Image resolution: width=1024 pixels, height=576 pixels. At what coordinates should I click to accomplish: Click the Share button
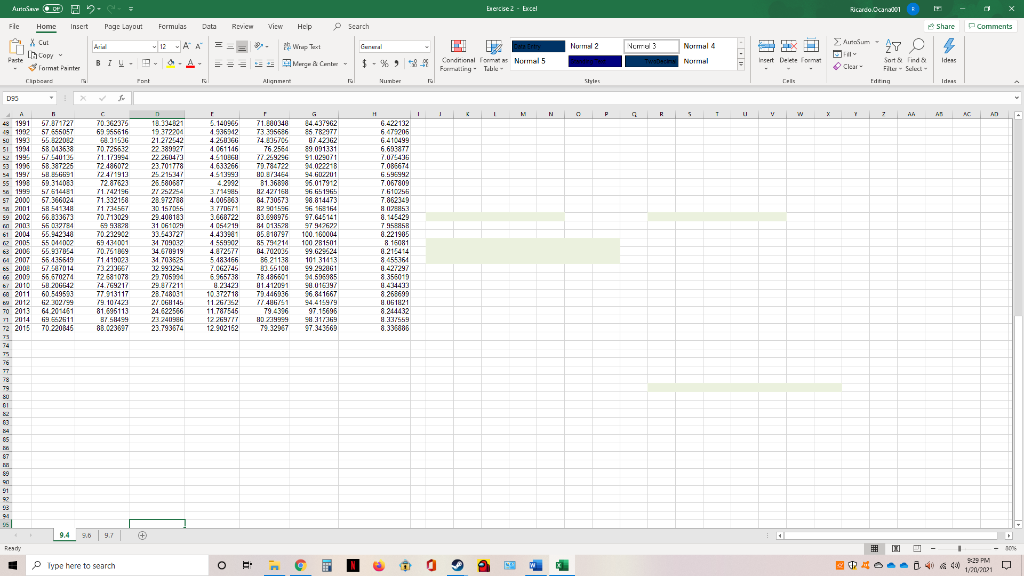tap(940, 25)
